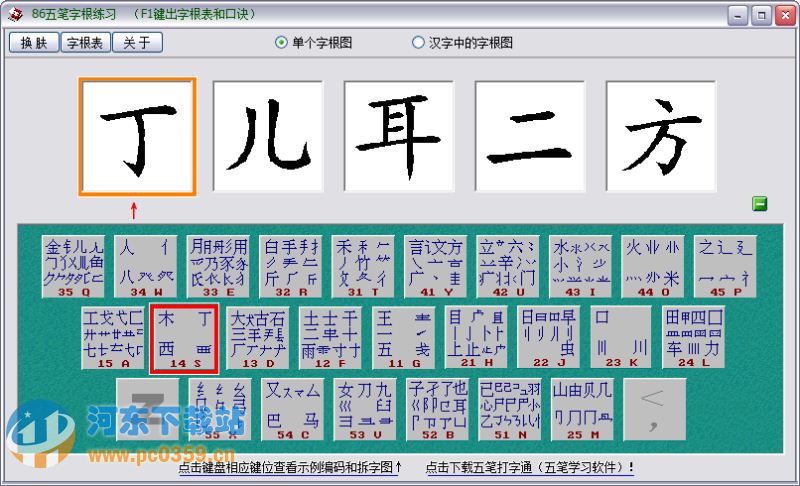This screenshot has height=486, width=800.
Task: Click the 儿 character card
Action: coord(268,136)
